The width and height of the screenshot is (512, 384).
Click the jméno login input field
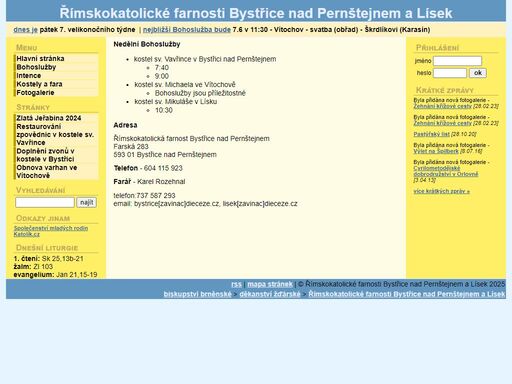click(x=457, y=61)
